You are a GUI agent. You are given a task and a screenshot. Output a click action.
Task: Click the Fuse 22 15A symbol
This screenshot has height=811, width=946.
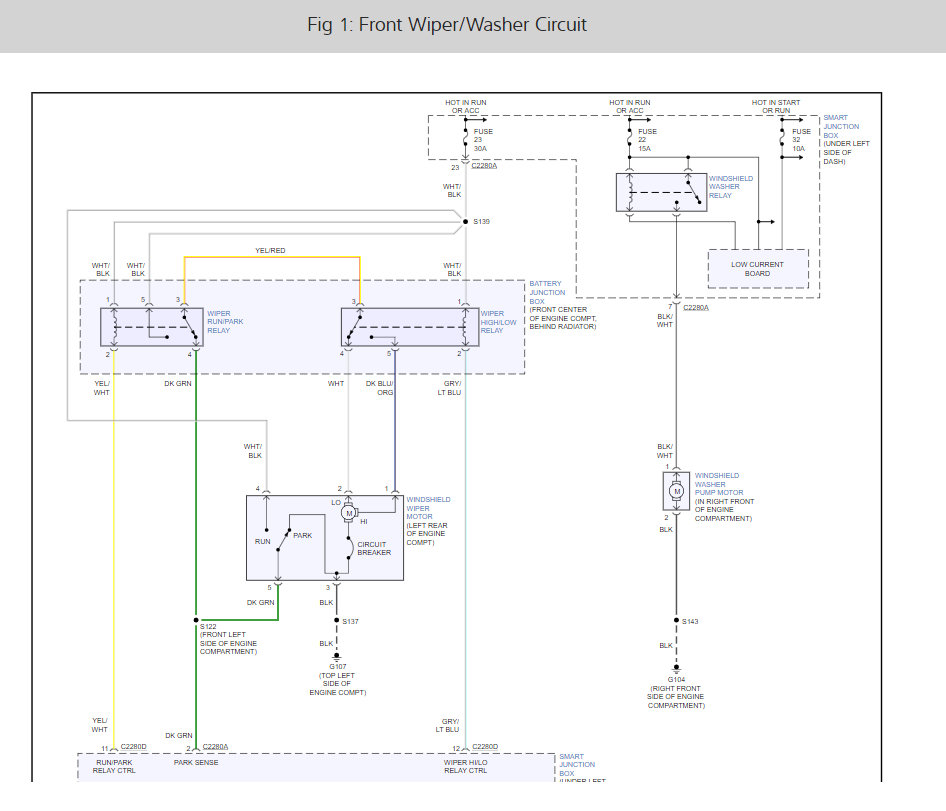coord(629,136)
